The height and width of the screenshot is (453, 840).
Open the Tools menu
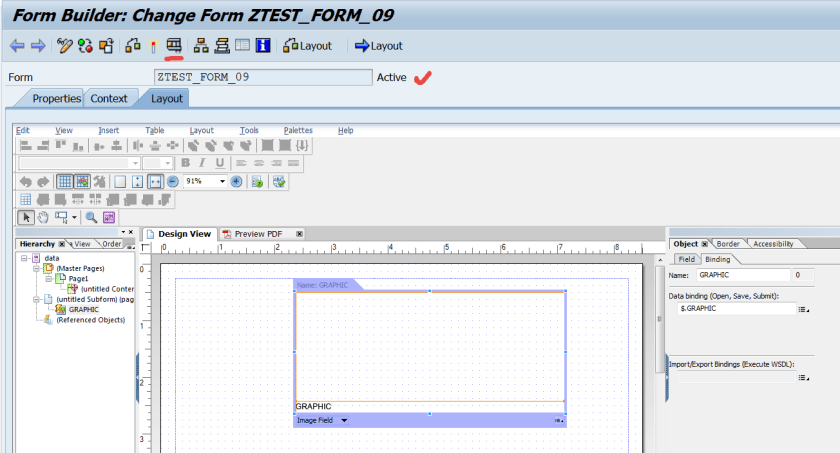tap(249, 130)
